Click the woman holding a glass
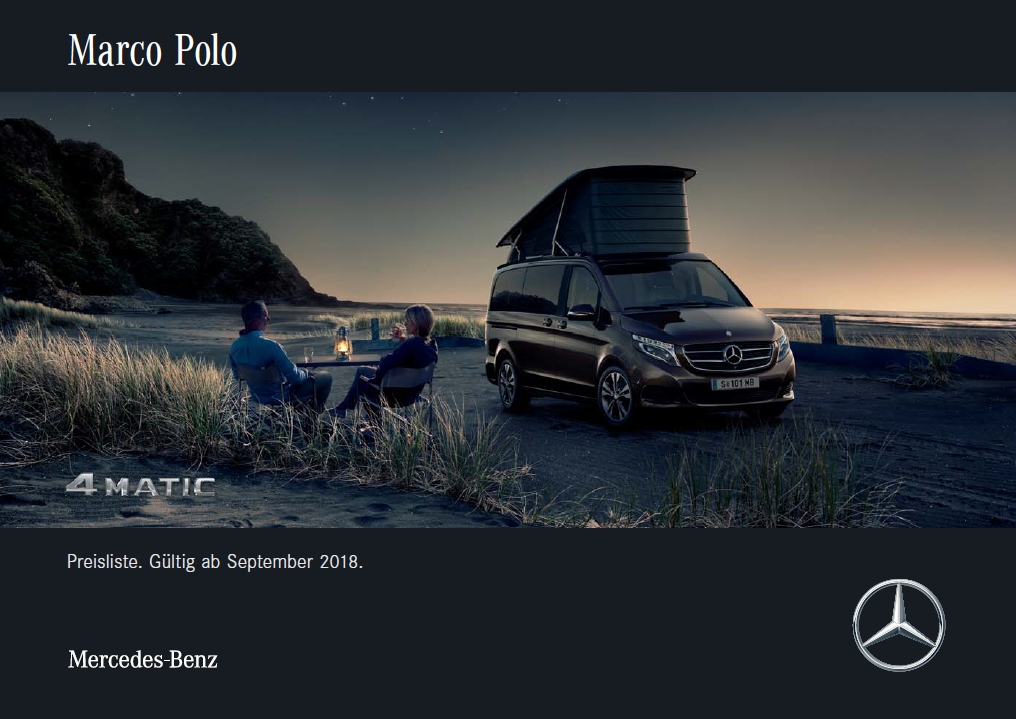This screenshot has width=1016, height=719. [394, 358]
